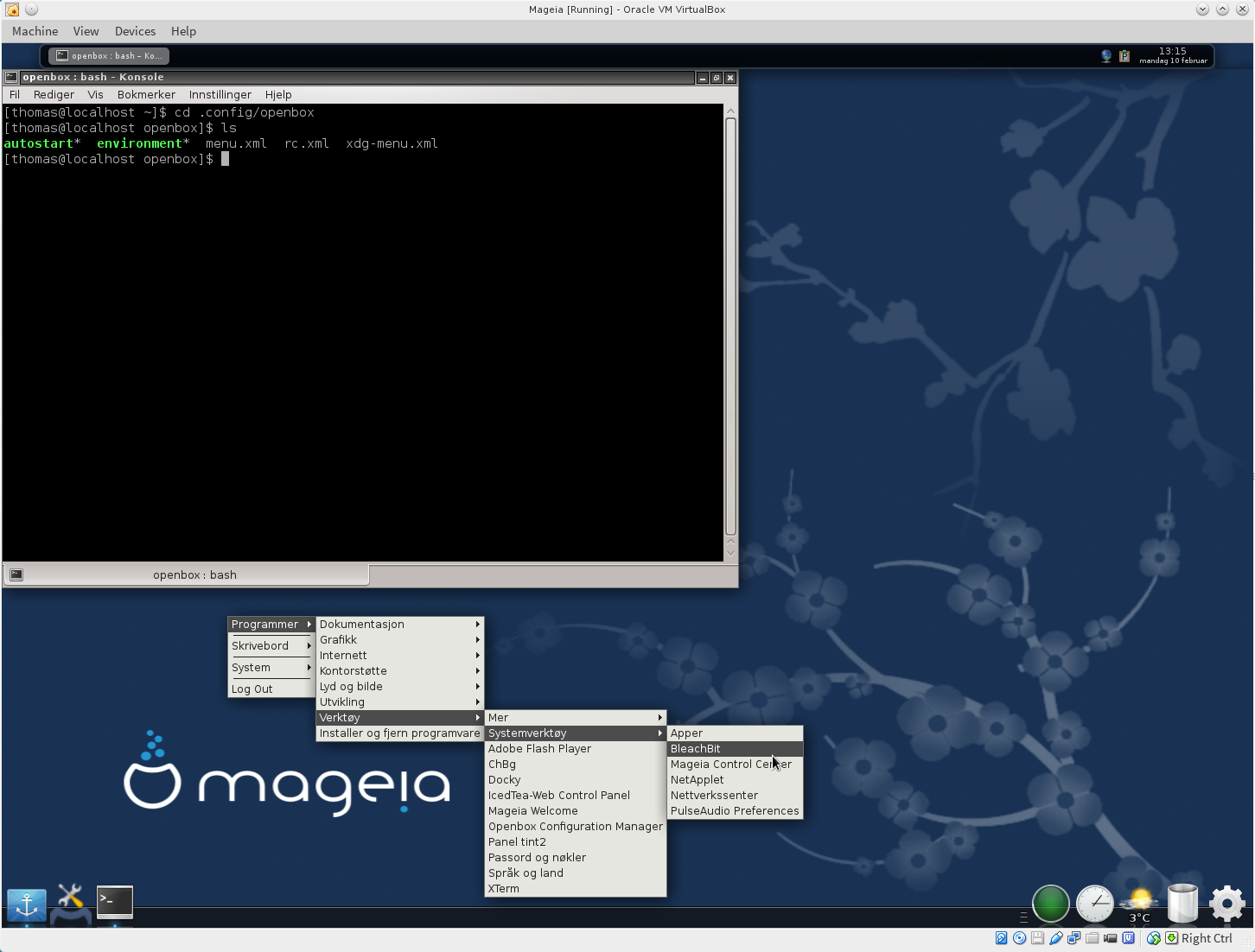
Task: Click the green orb icon in dock
Action: coord(1051,904)
